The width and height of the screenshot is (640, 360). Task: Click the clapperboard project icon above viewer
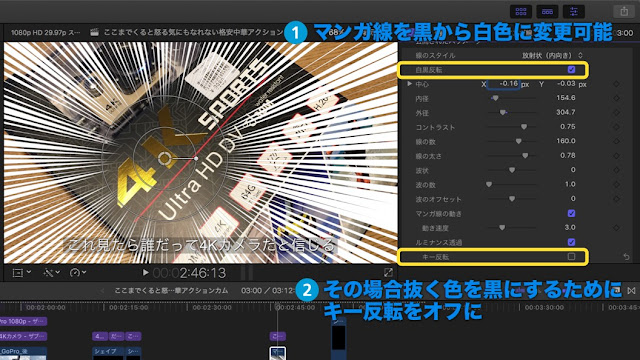(94, 32)
